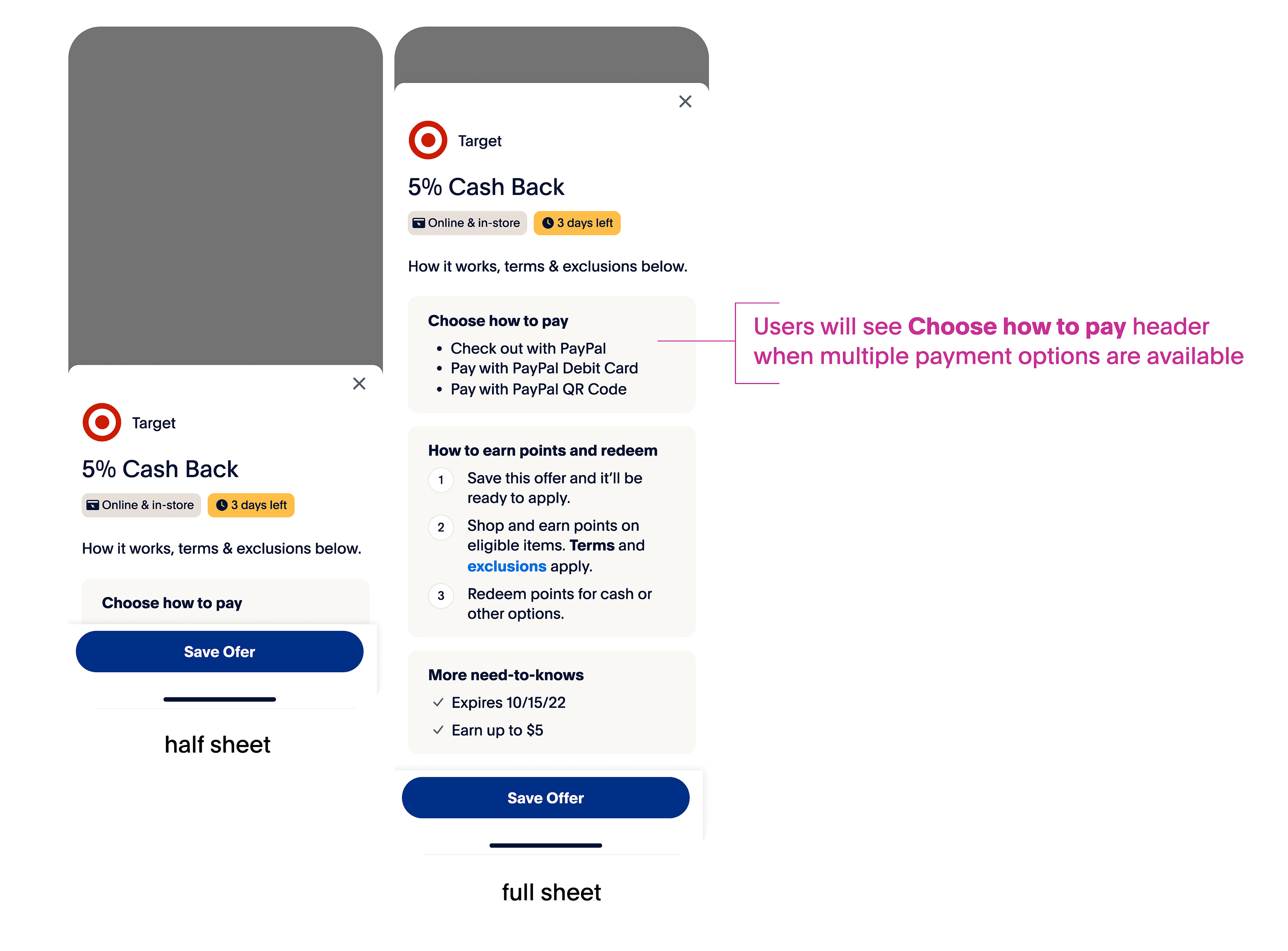Click storefront icon in full sheet's Online badge
The width and height of the screenshot is (1288, 951).
pos(419,223)
